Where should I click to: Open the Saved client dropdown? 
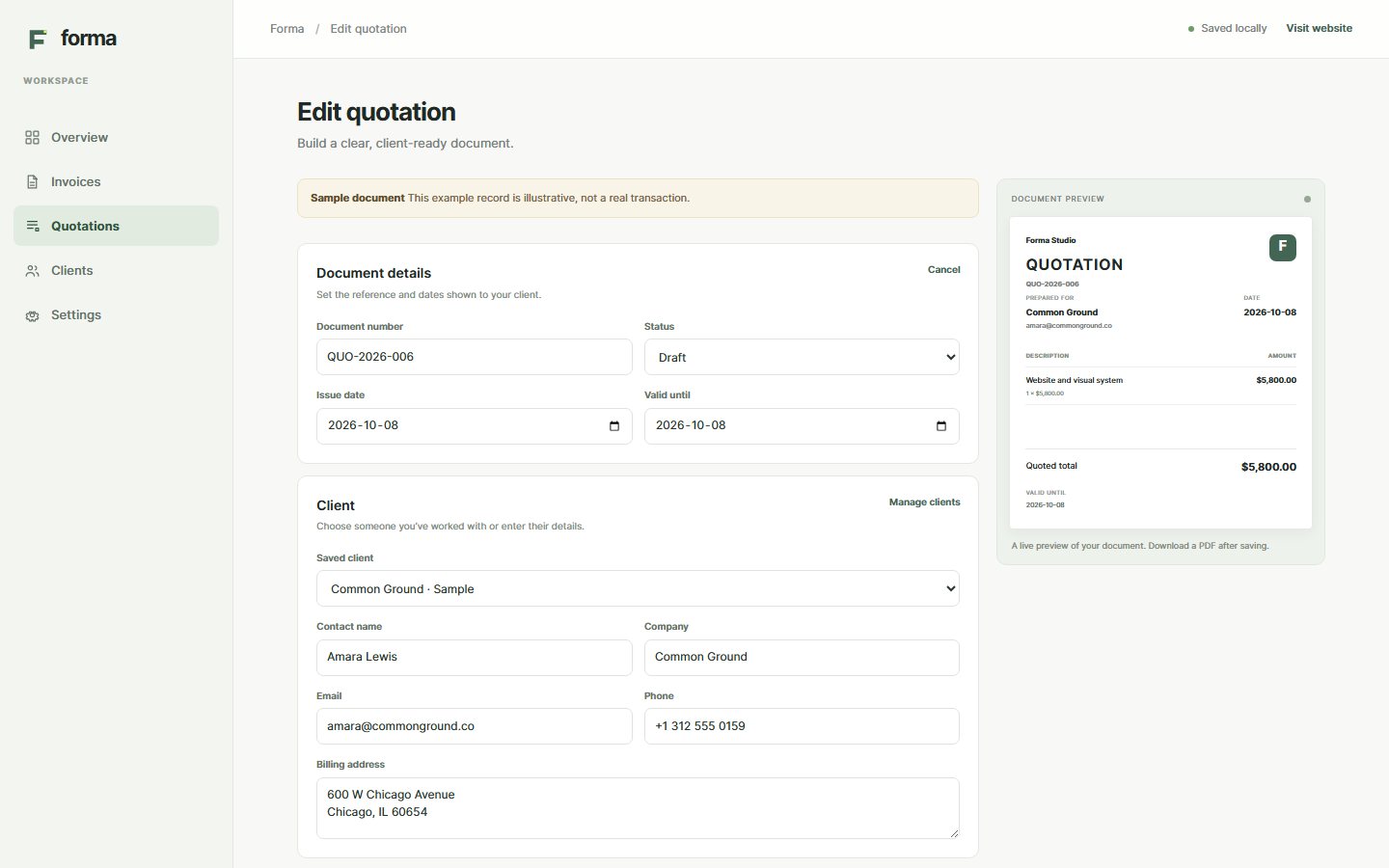pos(638,588)
